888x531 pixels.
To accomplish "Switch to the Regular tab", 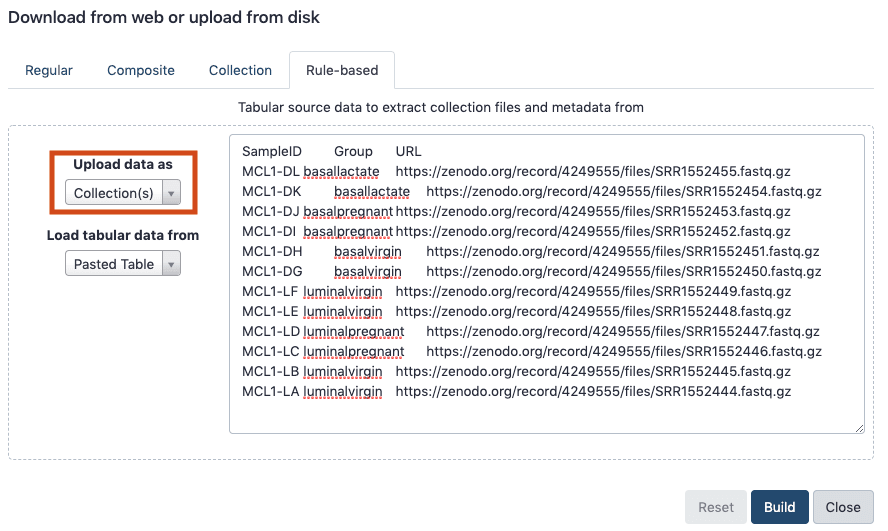I will (x=49, y=70).
